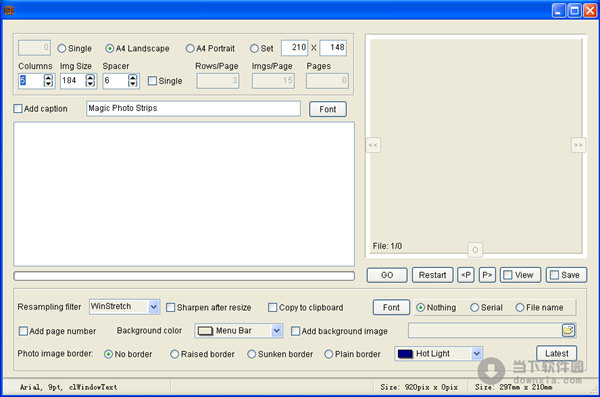Increase Columns value with up arrow
Viewport: 600px width, 397px height.
(48, 77)
